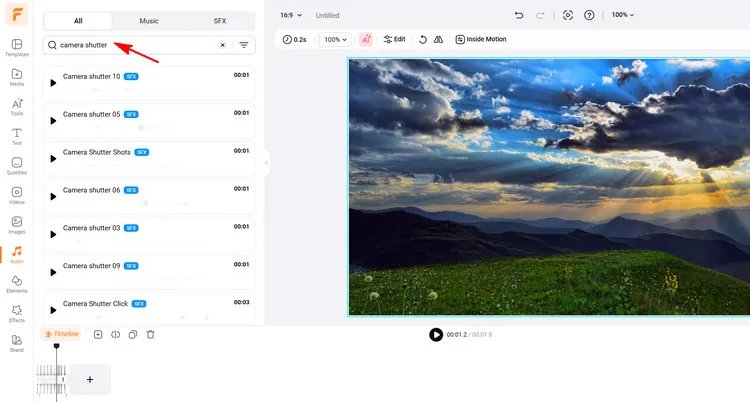
Task: Open the Text sidebar panel
Action: tap(17, 136)
